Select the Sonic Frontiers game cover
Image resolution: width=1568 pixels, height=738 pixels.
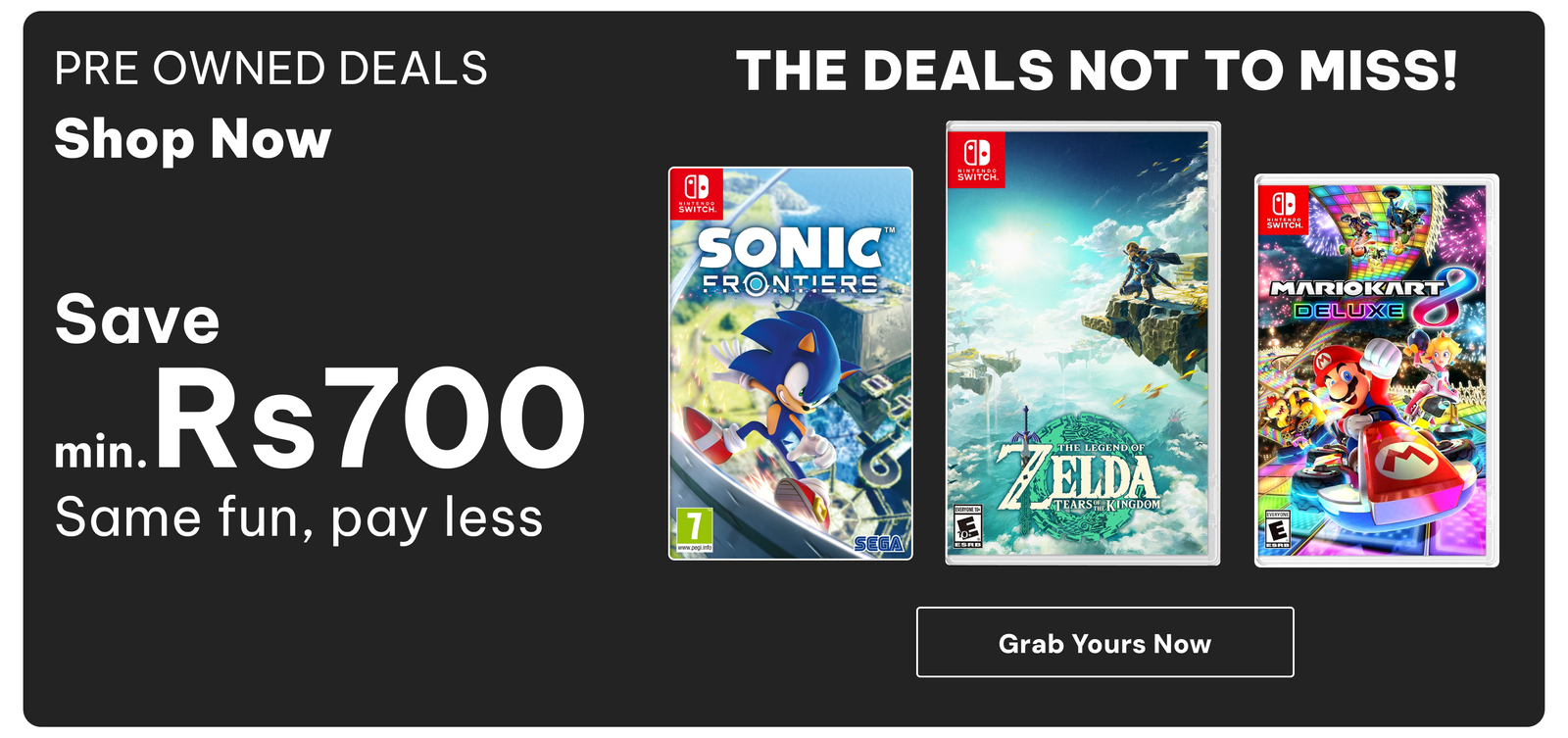tap(791, 364)
